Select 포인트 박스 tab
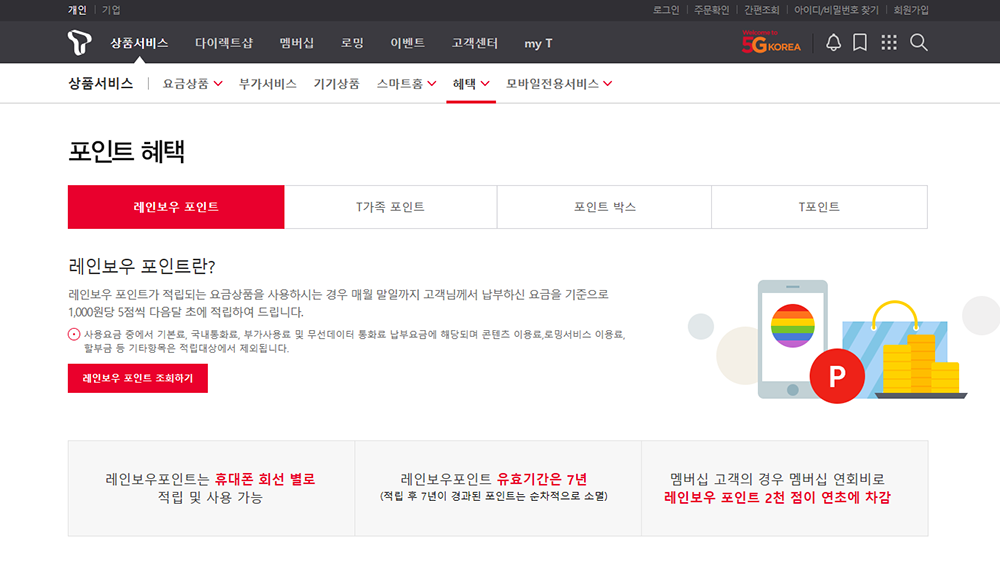Viewport: 1000px width, 562px height. (x=605, y=207)
